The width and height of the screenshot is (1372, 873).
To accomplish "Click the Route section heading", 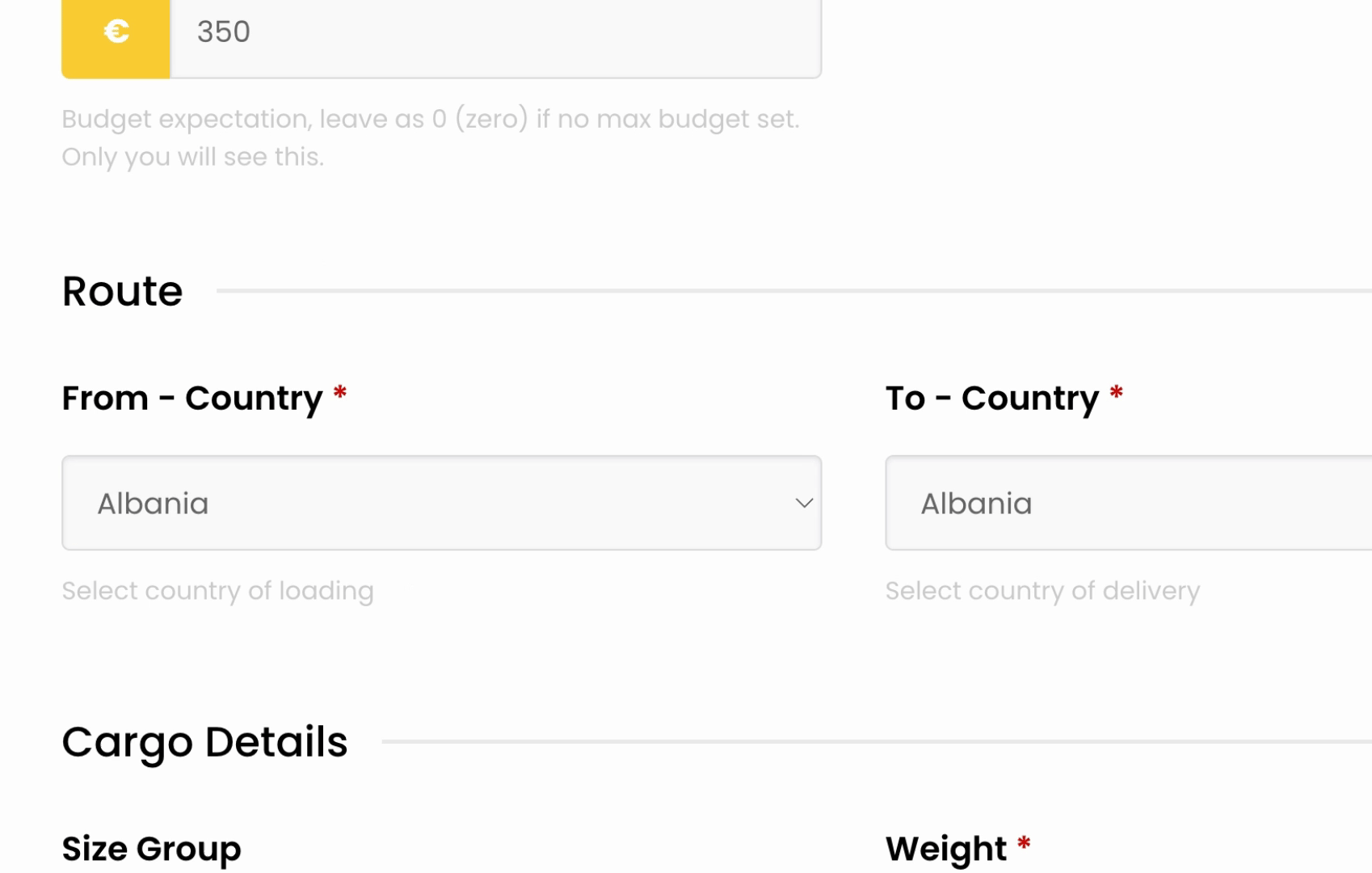I will [x=123, y=291].
